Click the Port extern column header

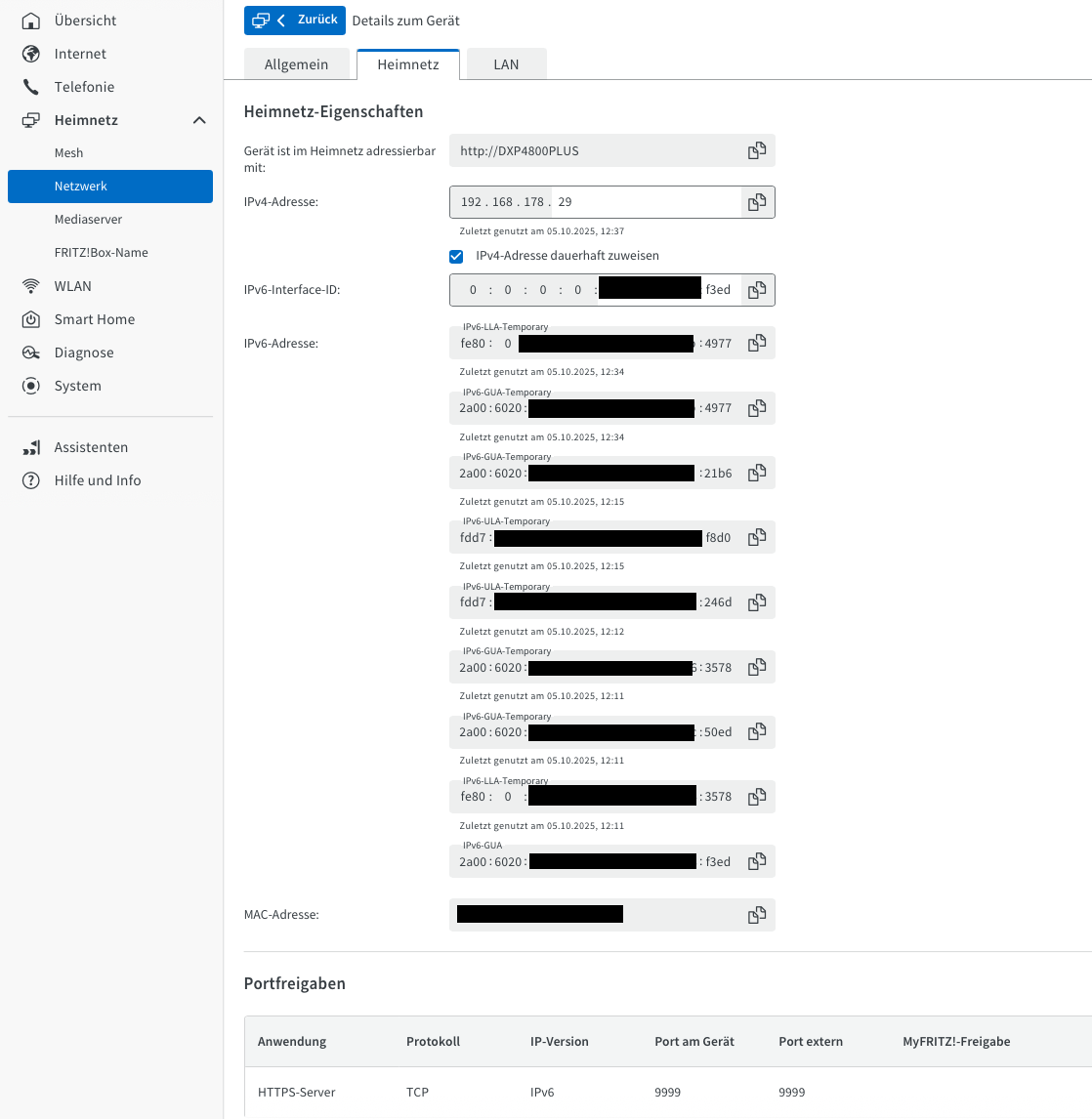tap(811, 1041)
